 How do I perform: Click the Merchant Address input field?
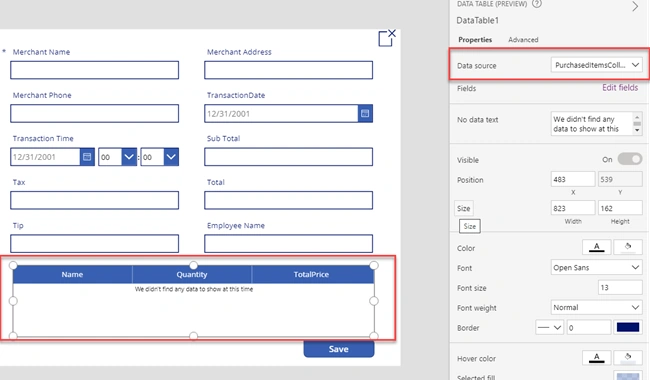pyautogui.click(x=288, y=70)
